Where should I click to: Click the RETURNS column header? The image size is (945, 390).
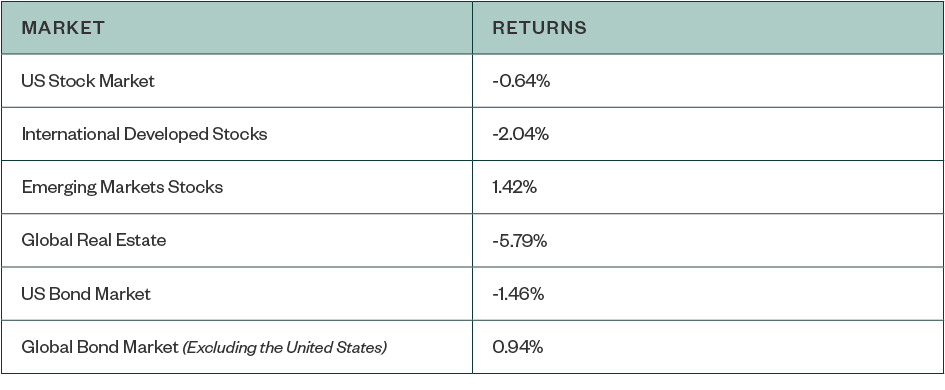[539, 28]
